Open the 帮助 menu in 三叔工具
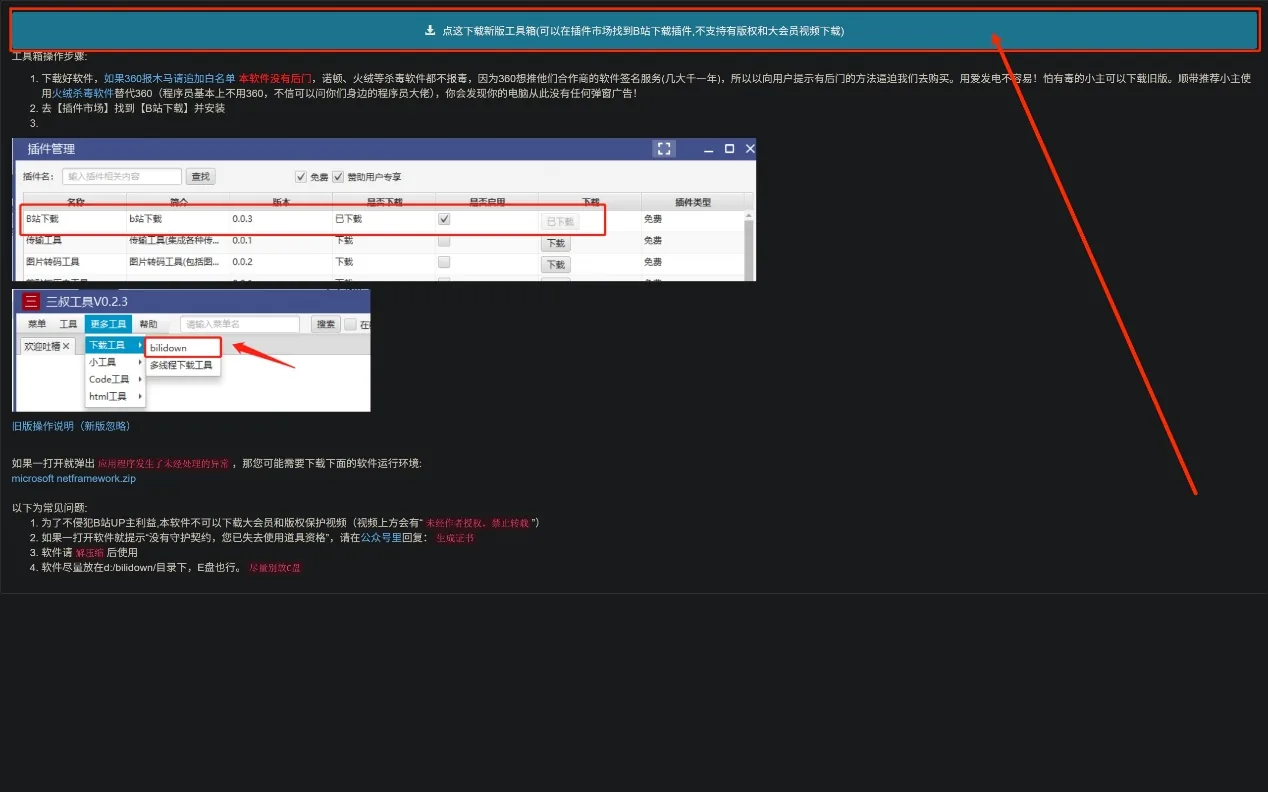This screenshot has height=792, width=1268. [x=148, y=324]
